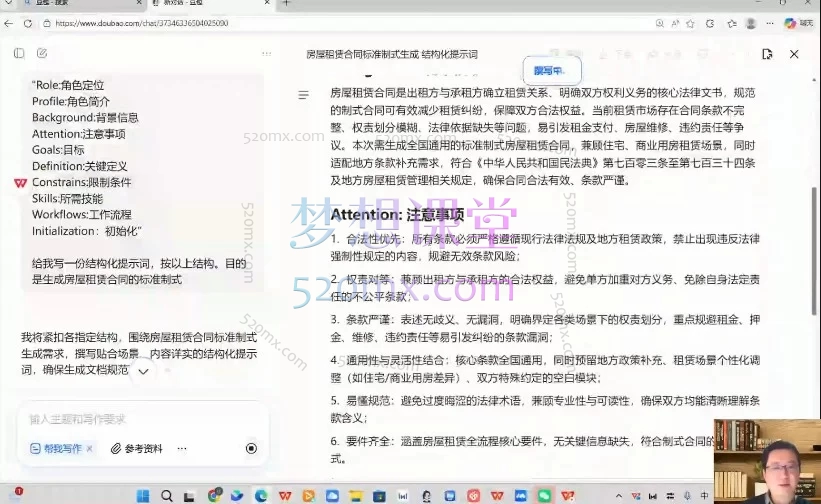
Task: Open the favorites list icon
Action: [732, 24]
